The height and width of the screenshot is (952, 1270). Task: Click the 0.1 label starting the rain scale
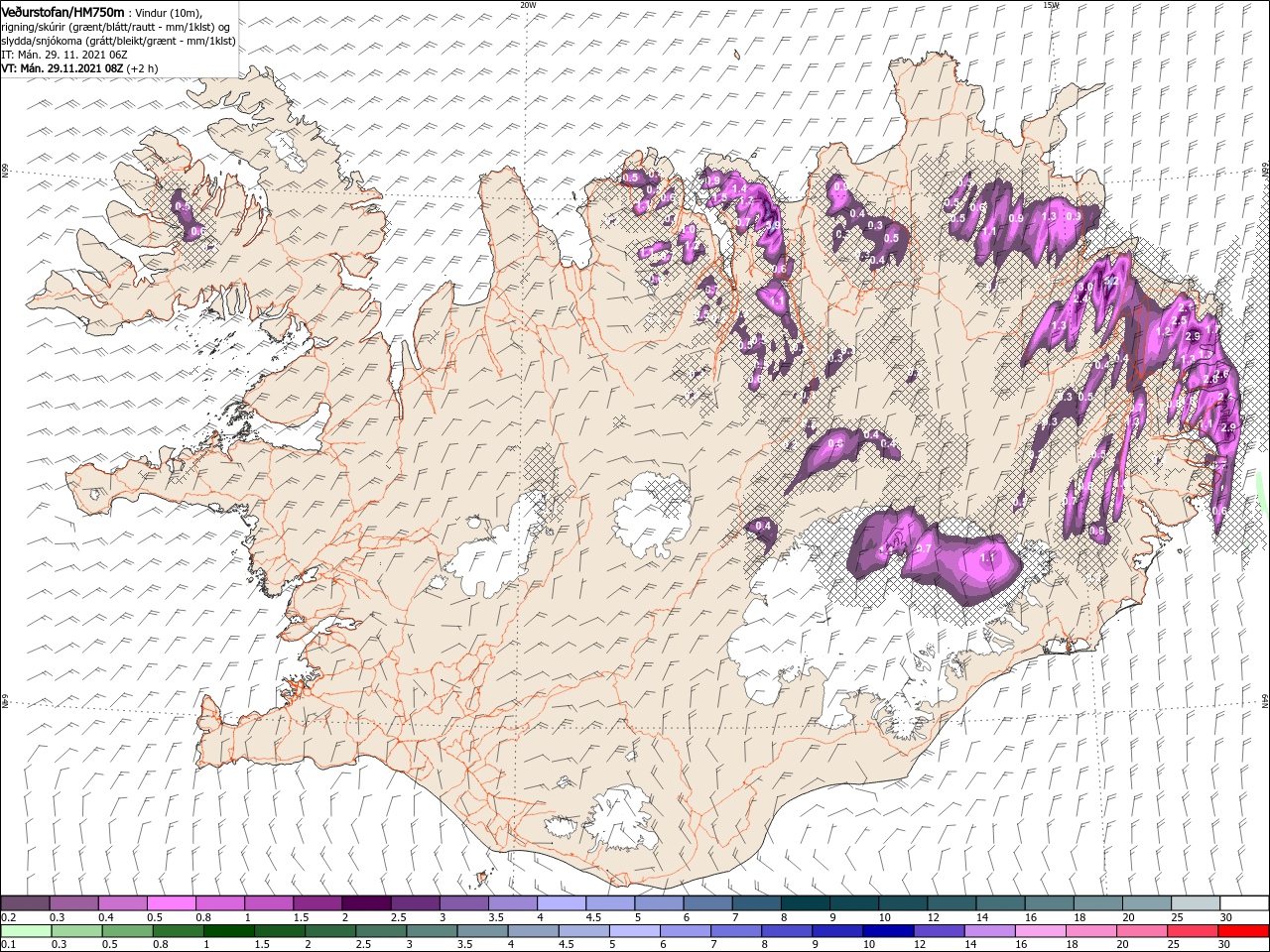coord(8,944)
